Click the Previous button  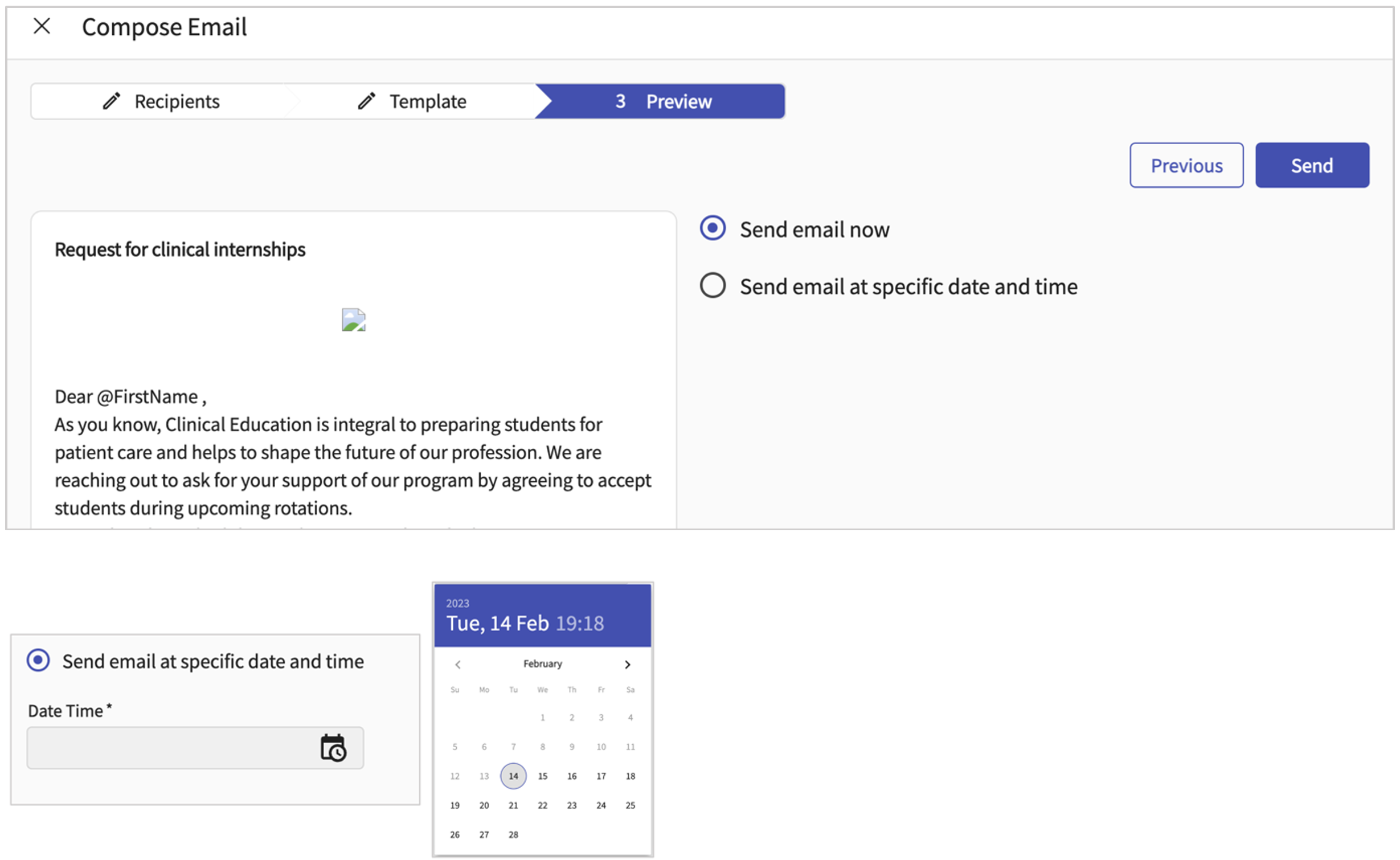click(1186, 165)
